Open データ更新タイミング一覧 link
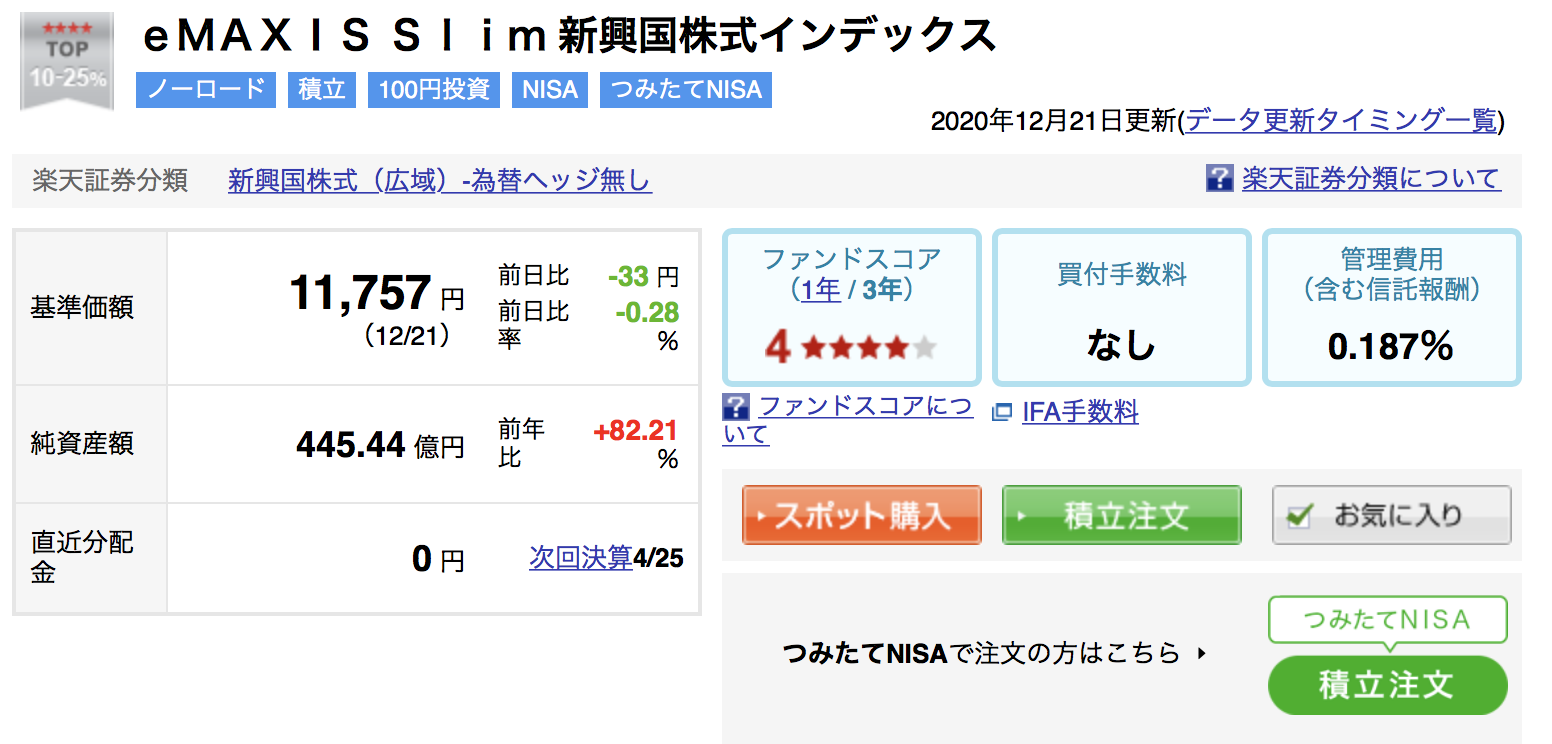Viewport: 1552px width, 744px height. pyautogui.click(x=1341, y=121)
